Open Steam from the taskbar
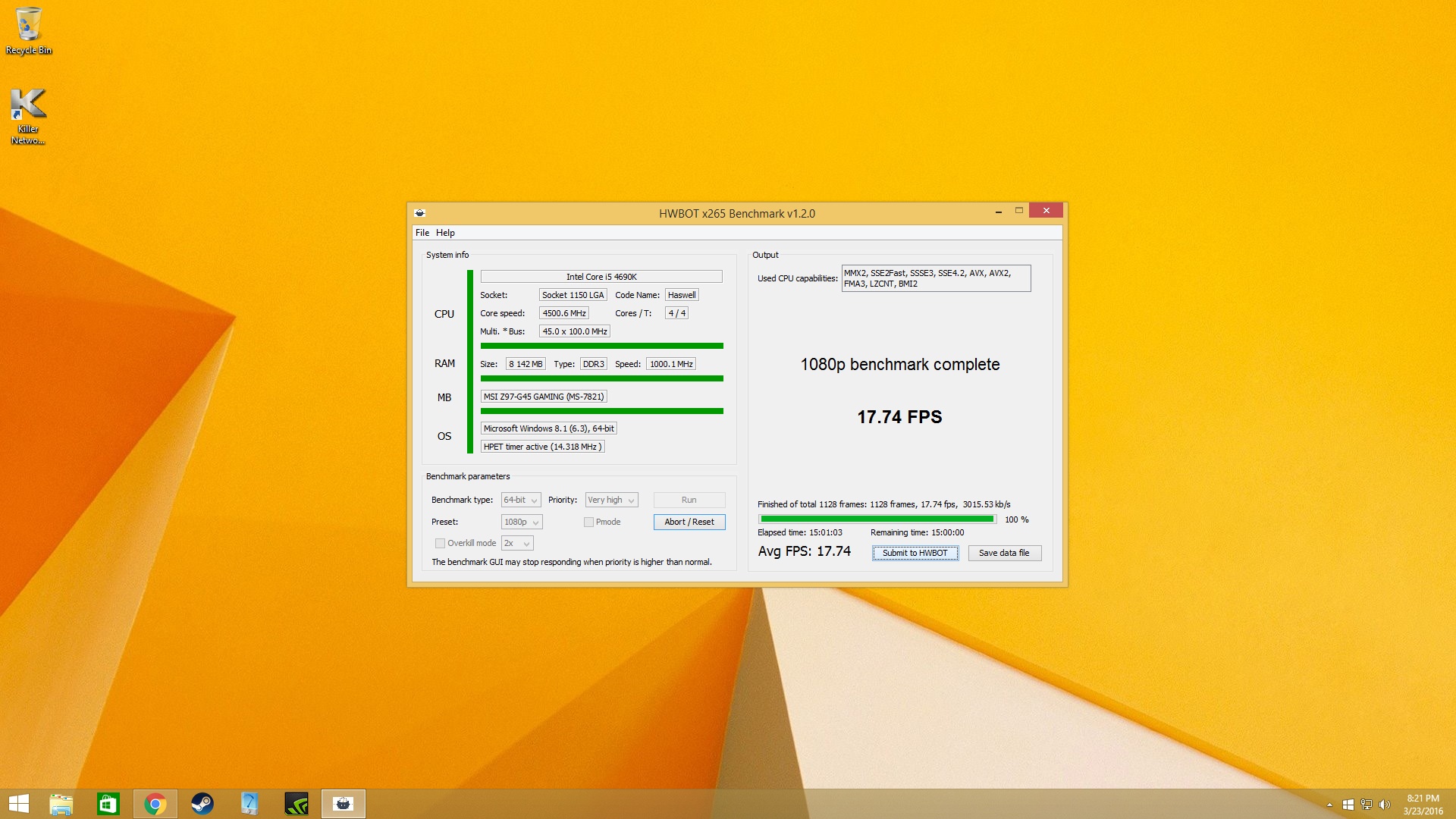The width and height of the screenshot is (1456, 819). (x=202, y=804)
